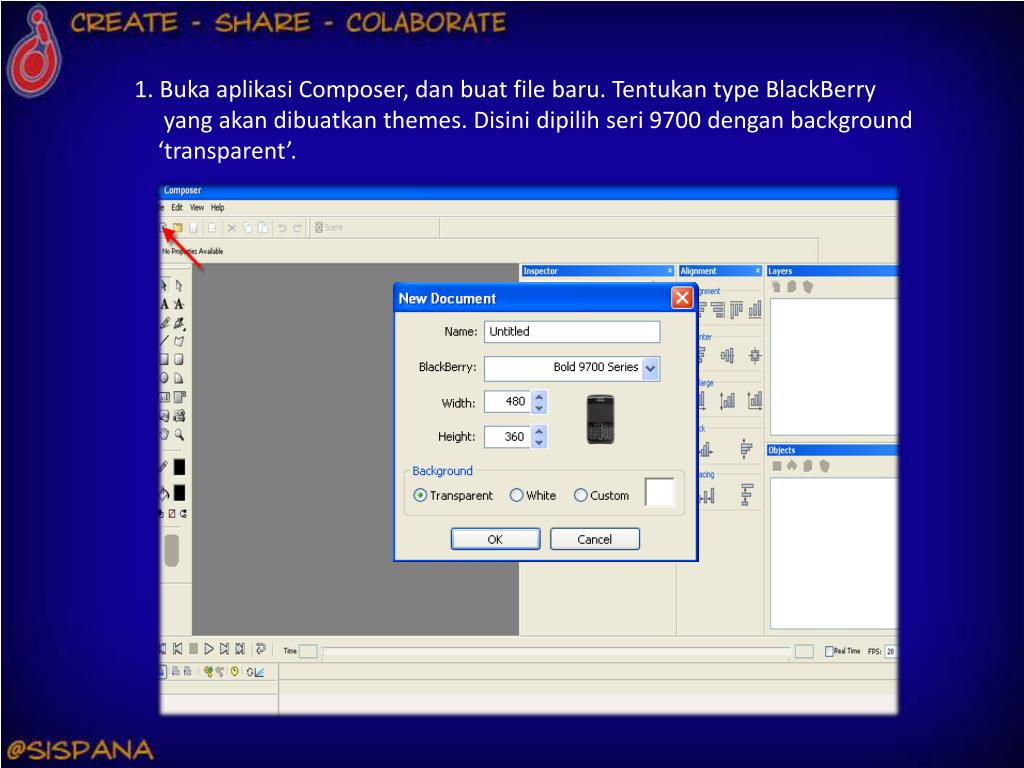Decrease the Width value
The height and width of the screenshot is (768, 1024).
(539, 408)
